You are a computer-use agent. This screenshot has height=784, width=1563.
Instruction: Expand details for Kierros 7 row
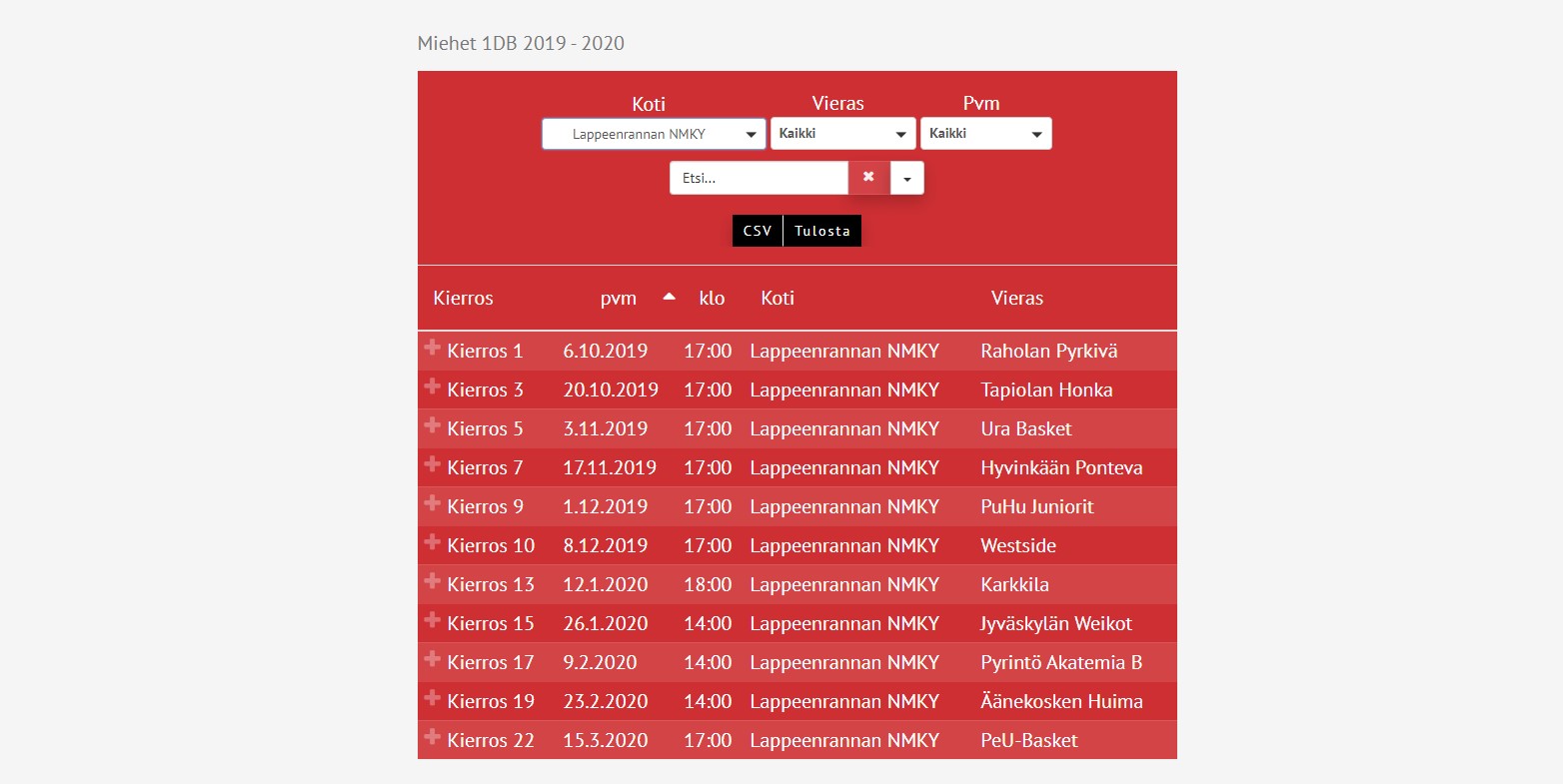tap(433, 464)
